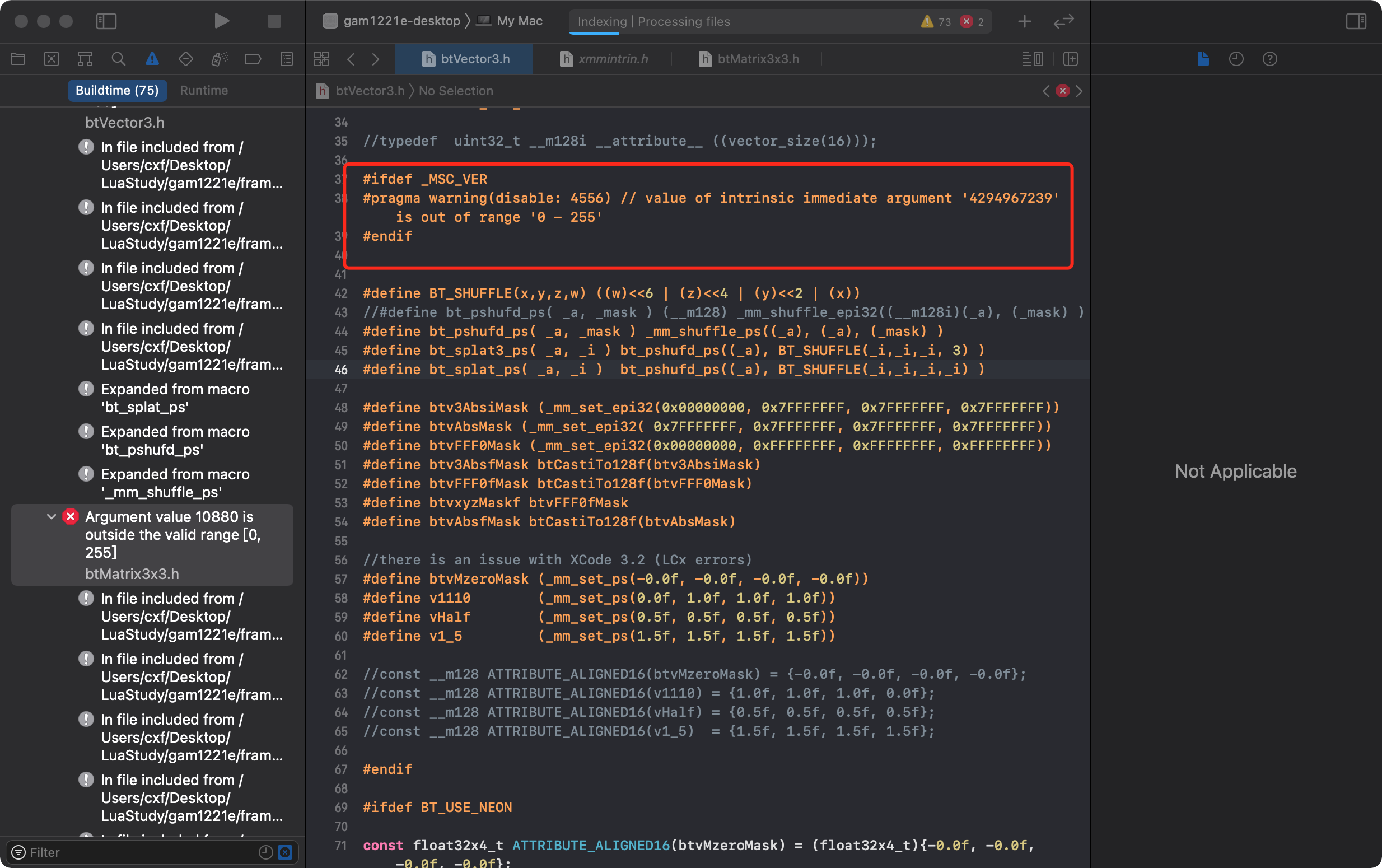Select the Issue navigator warning icon
The width and height of the screenshot is (1382, 868).
point(152,59)
